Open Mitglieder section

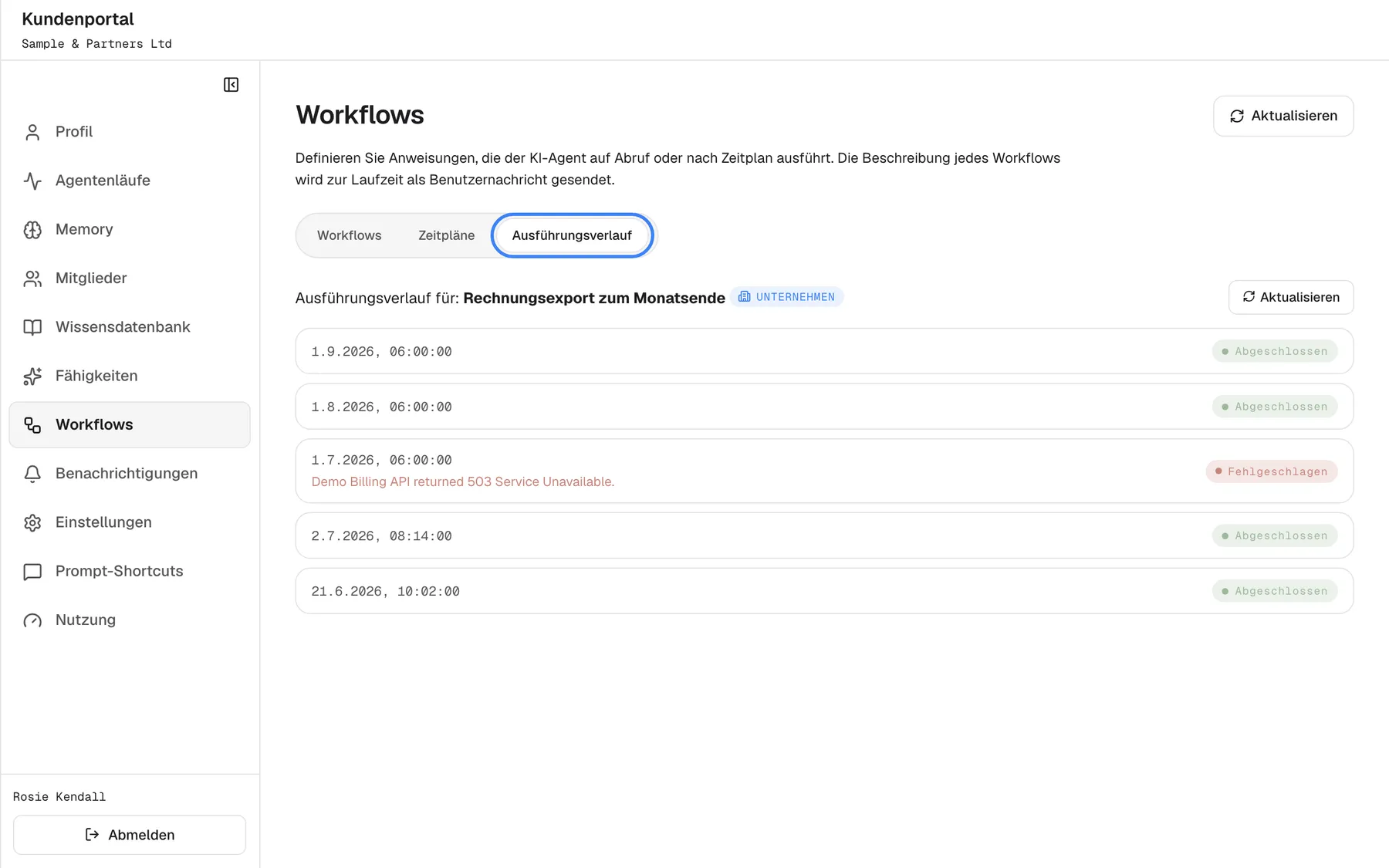pos(130,278)
